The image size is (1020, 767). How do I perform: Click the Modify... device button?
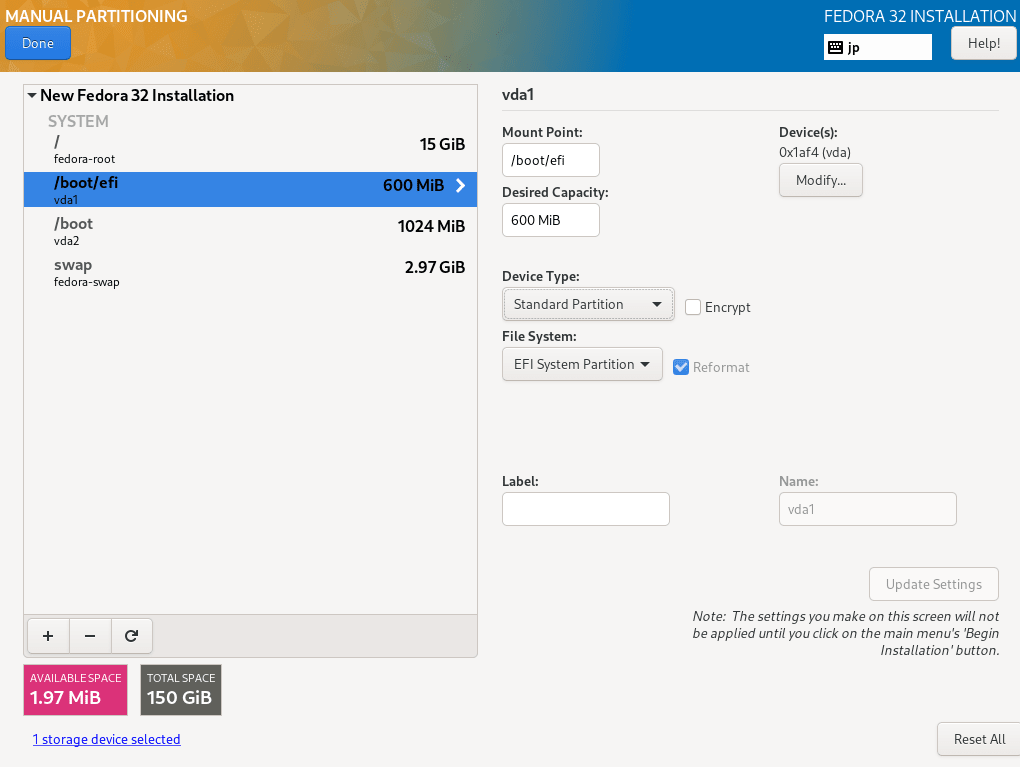point(821,180)
